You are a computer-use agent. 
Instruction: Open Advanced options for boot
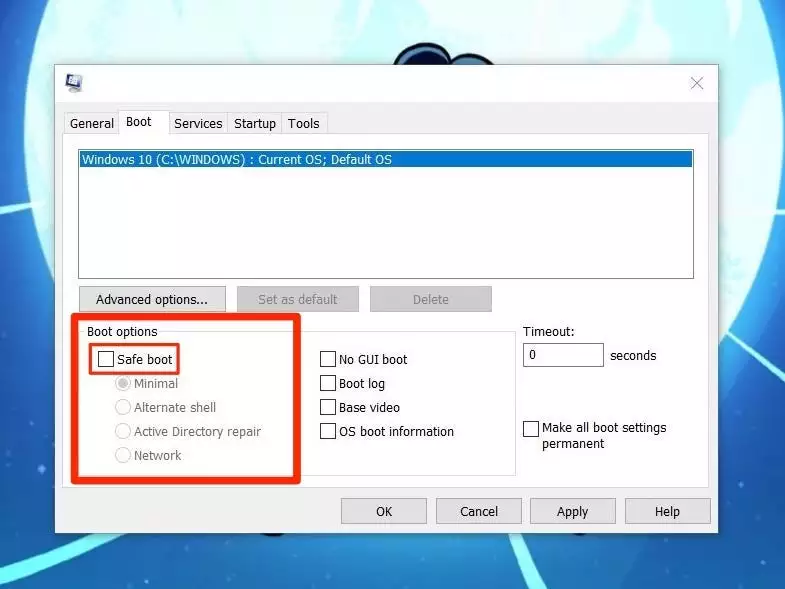tap(152, 299)
